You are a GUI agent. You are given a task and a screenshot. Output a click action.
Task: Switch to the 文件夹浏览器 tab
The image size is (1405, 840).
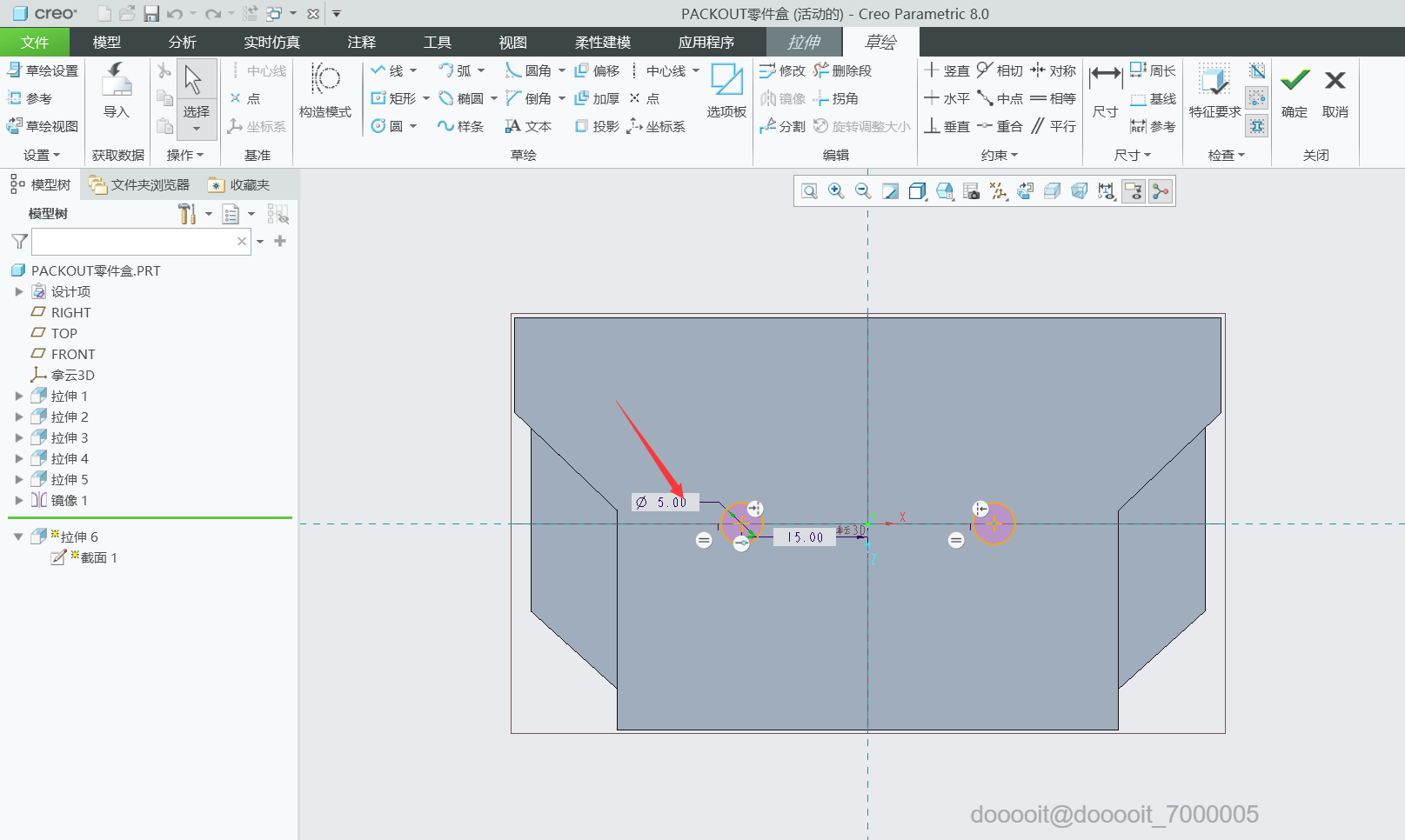(139, 184)
